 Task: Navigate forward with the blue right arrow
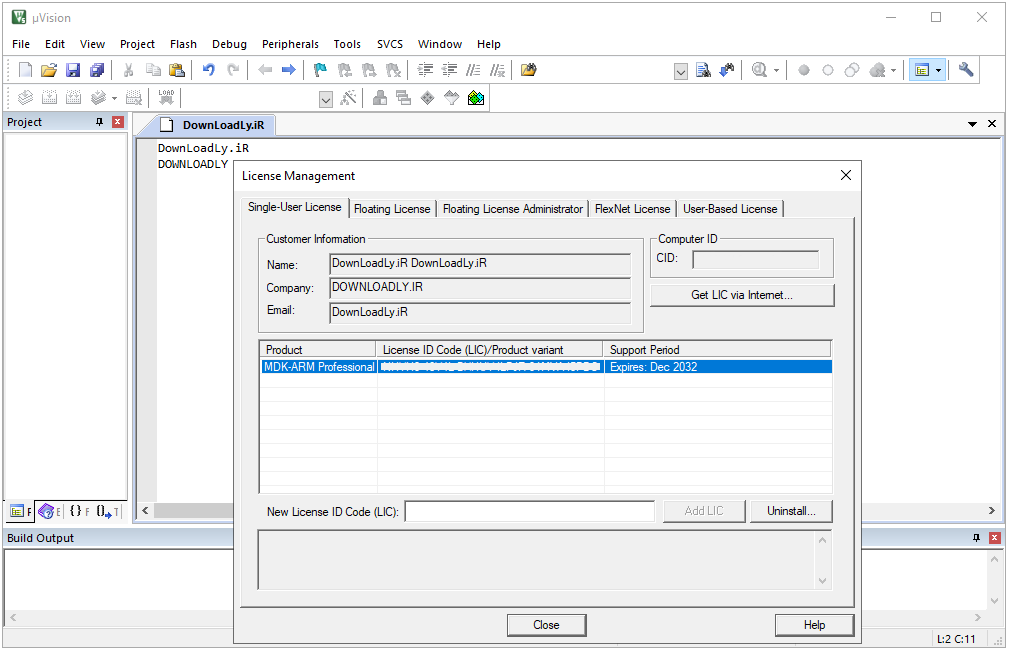click(x=289, y=70)
